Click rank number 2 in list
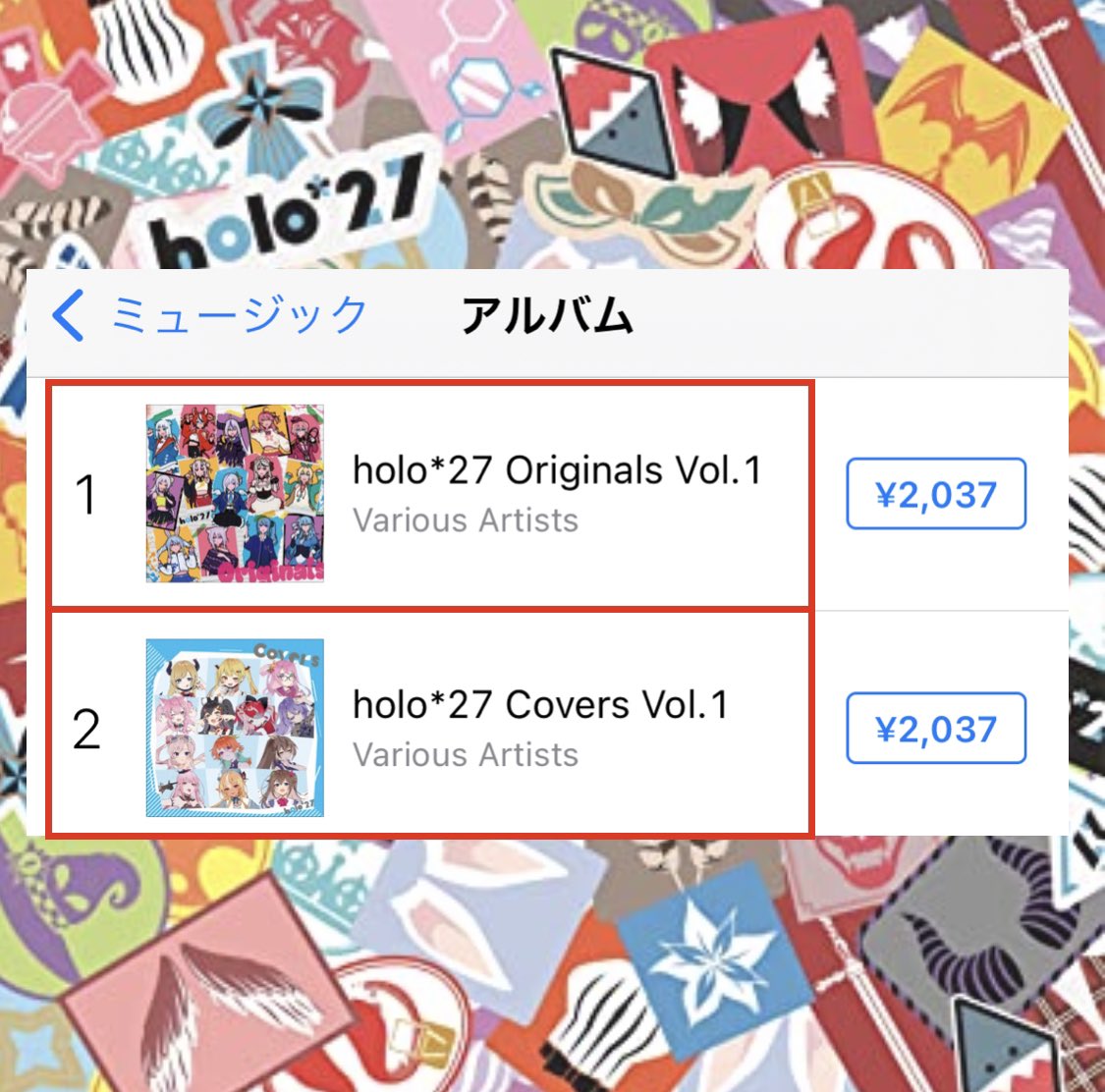This screenshot has height=1092, width=1105. point(86,729)
